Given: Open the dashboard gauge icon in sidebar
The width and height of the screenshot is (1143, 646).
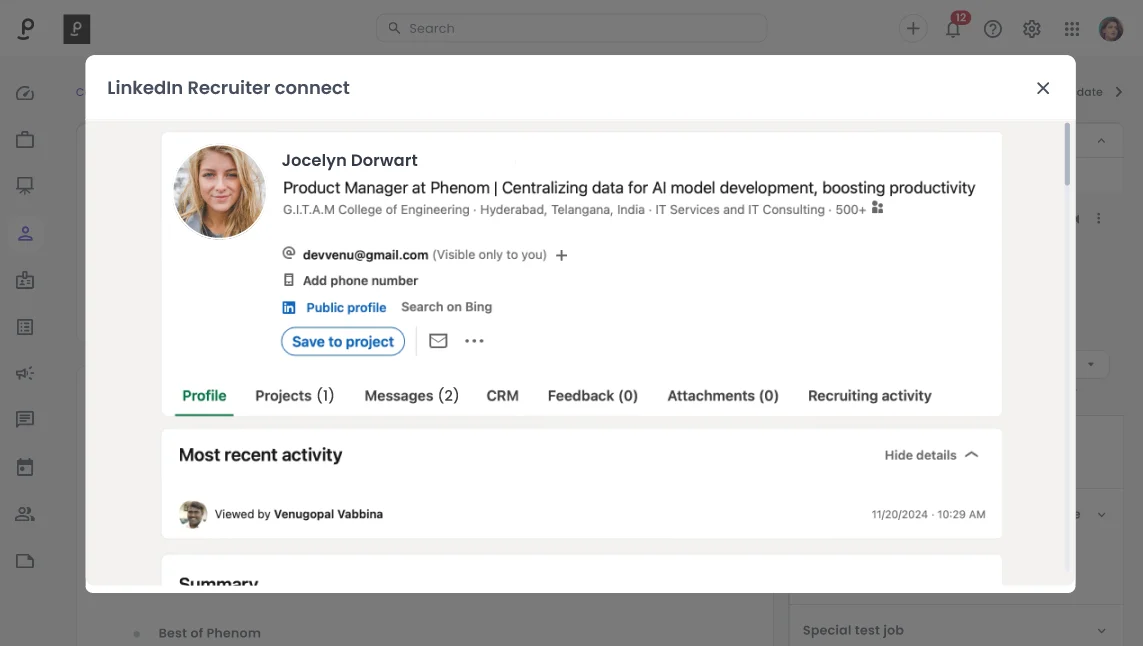Looking at the screenshot, I should [25, 93].
